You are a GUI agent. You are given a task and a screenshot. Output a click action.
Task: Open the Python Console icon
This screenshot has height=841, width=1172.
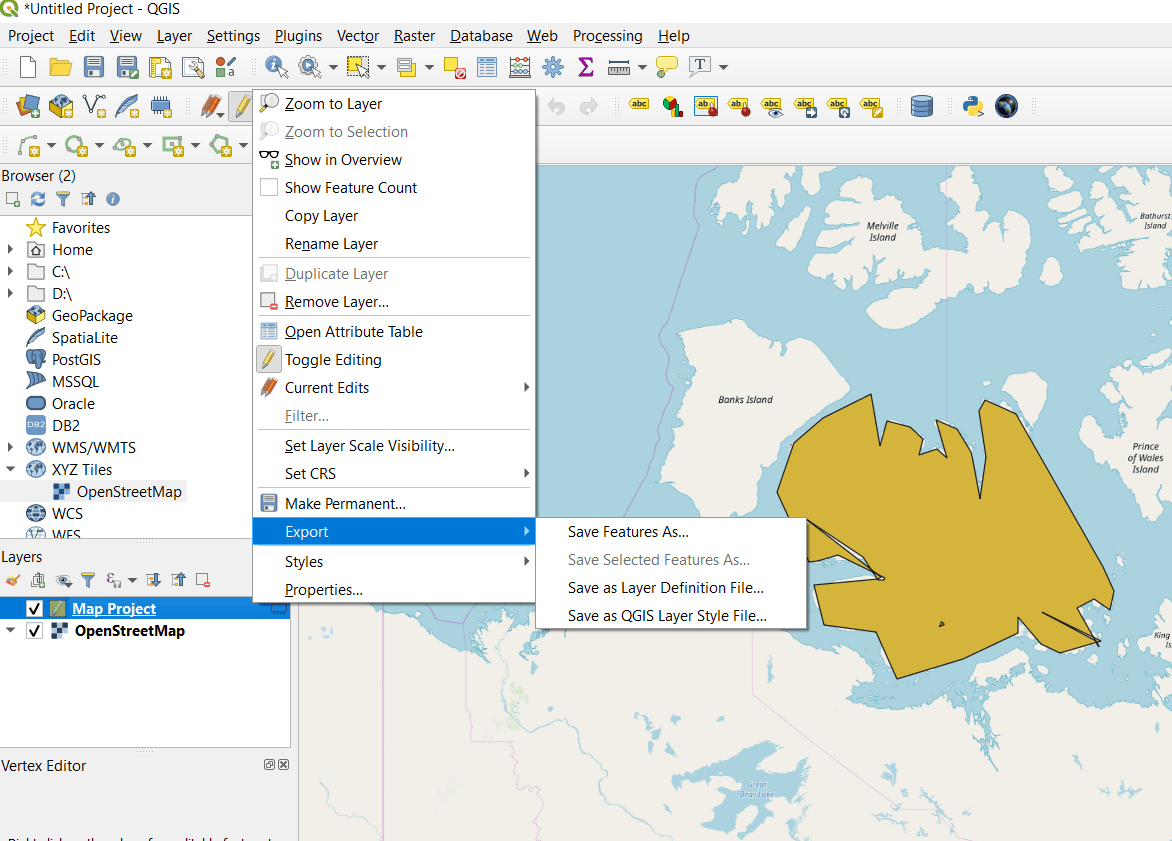point(971,106)
